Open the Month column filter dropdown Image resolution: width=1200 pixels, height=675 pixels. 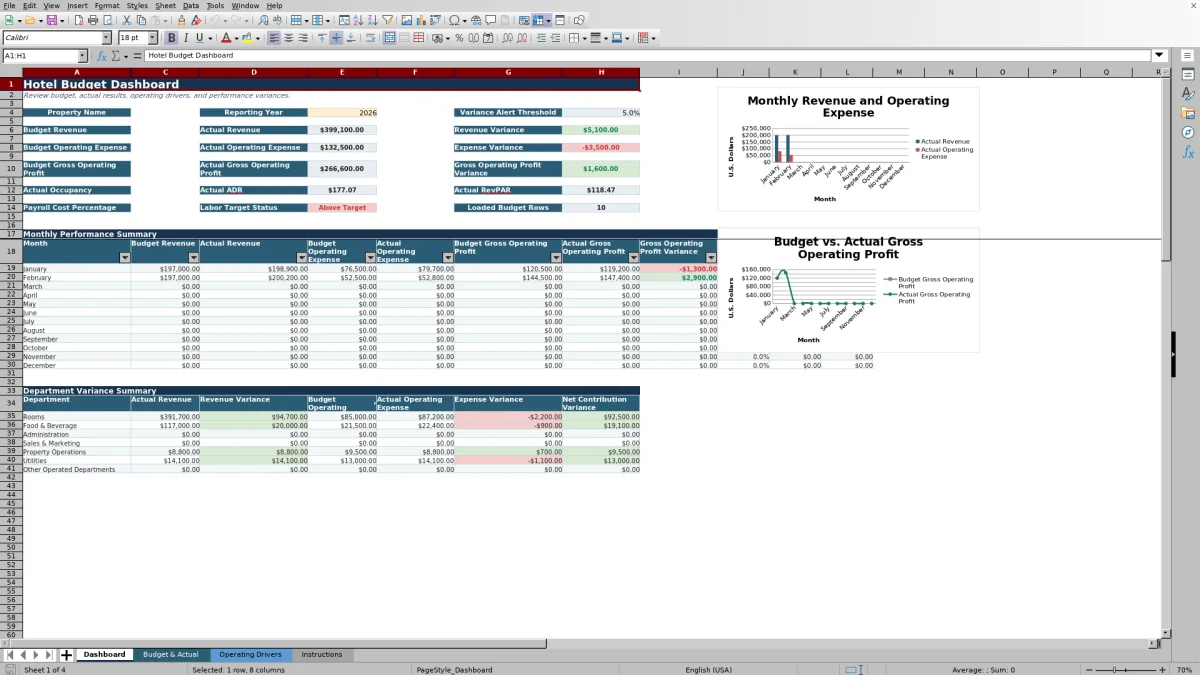pyautogui.click(x=124, y=258)
